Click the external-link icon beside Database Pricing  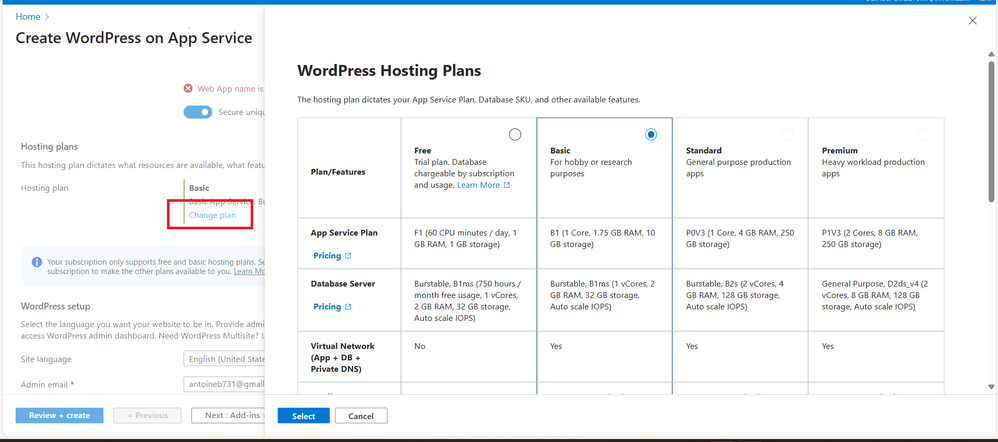(x=348, y=307)
